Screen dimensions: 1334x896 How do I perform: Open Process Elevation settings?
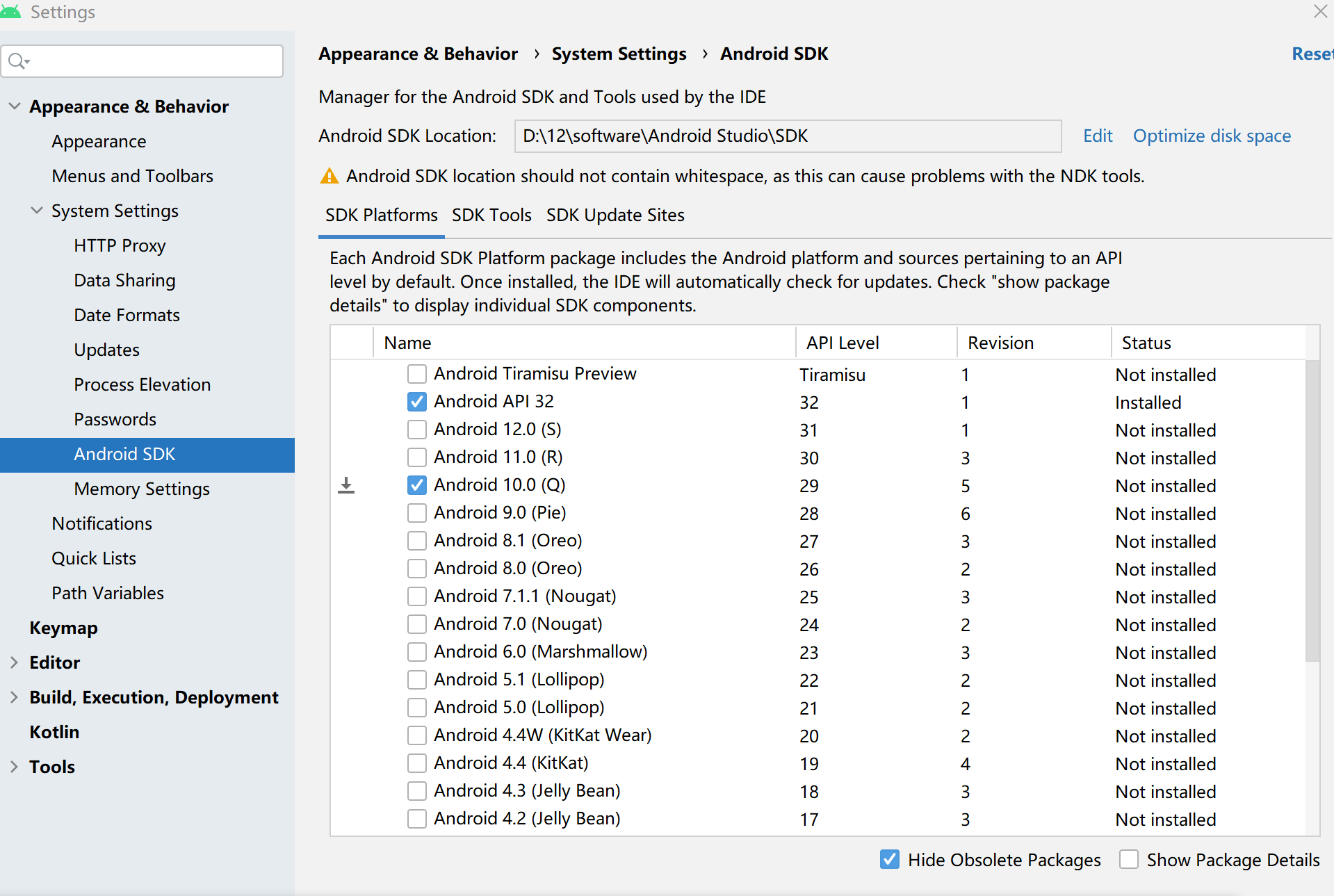(x=142, y=384)
